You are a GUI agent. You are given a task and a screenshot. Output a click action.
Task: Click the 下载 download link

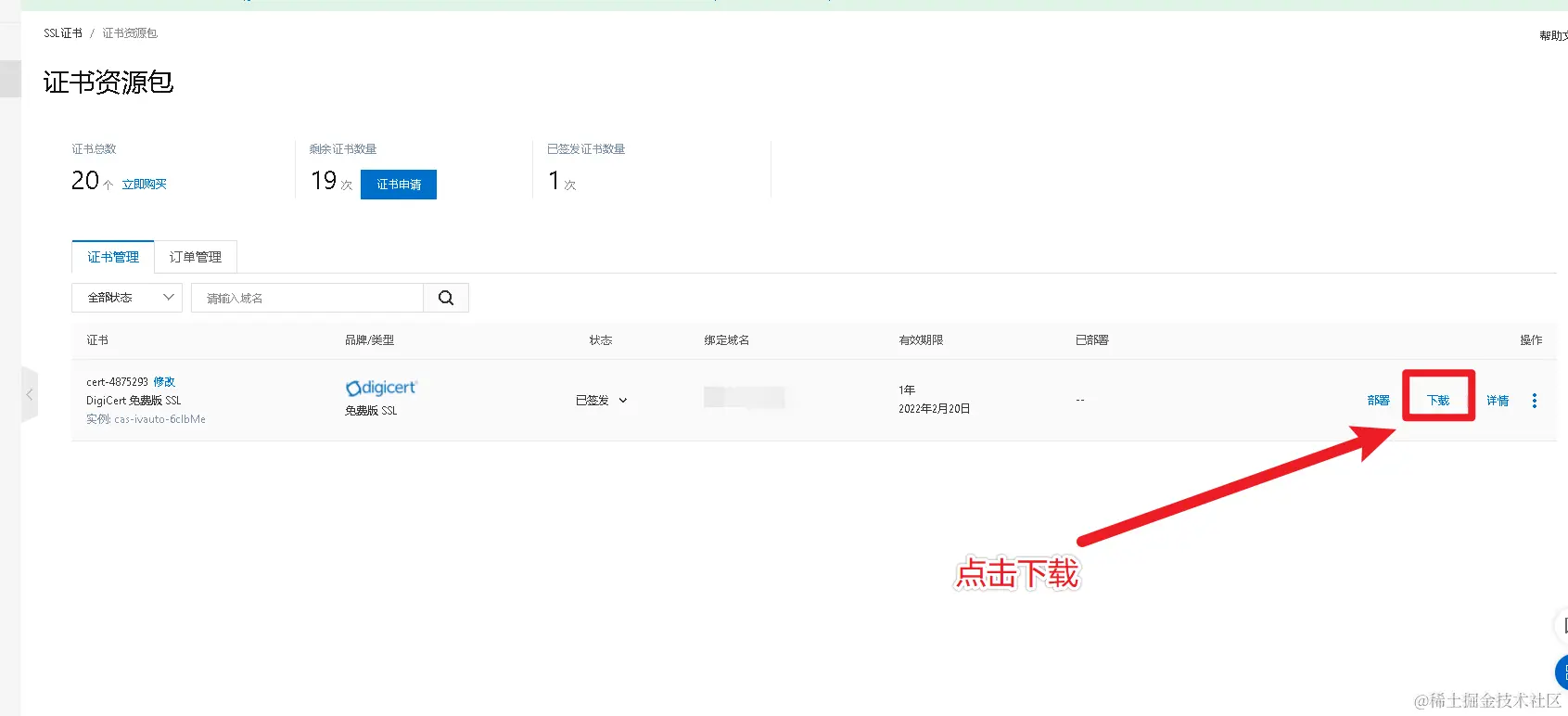coord(1438,401)
